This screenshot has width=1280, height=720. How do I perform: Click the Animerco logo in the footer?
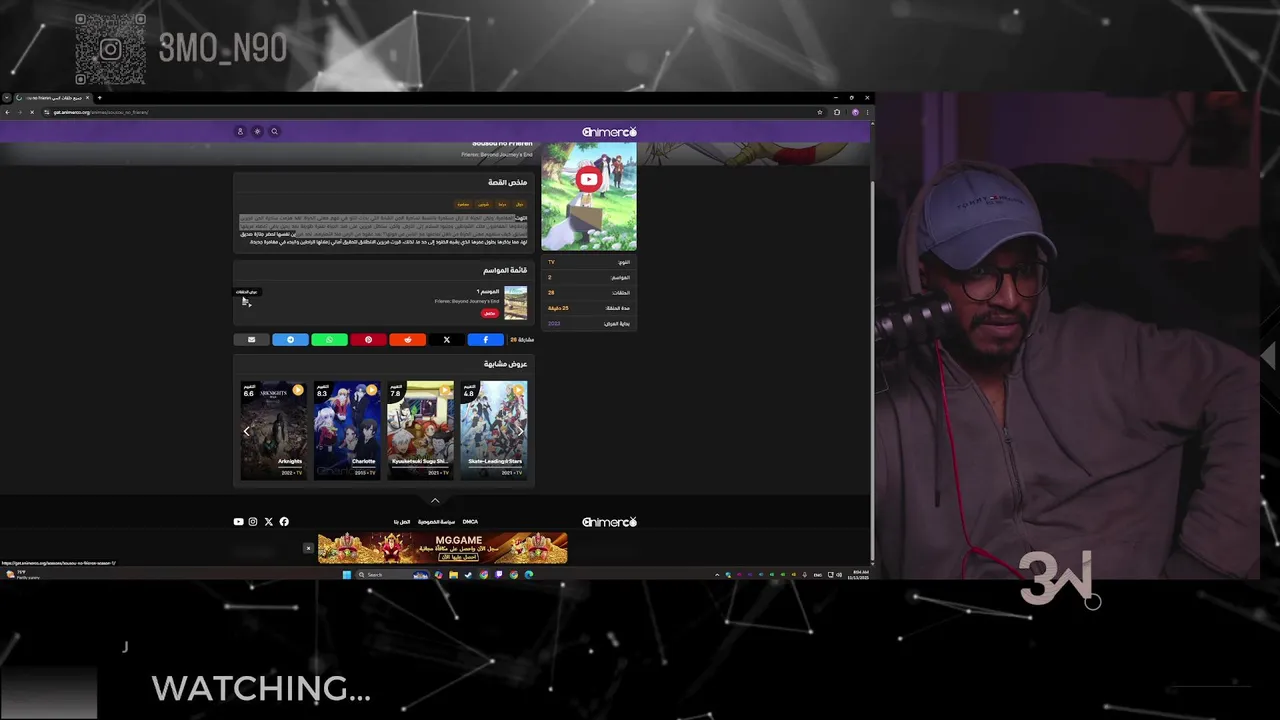(609, 522)
